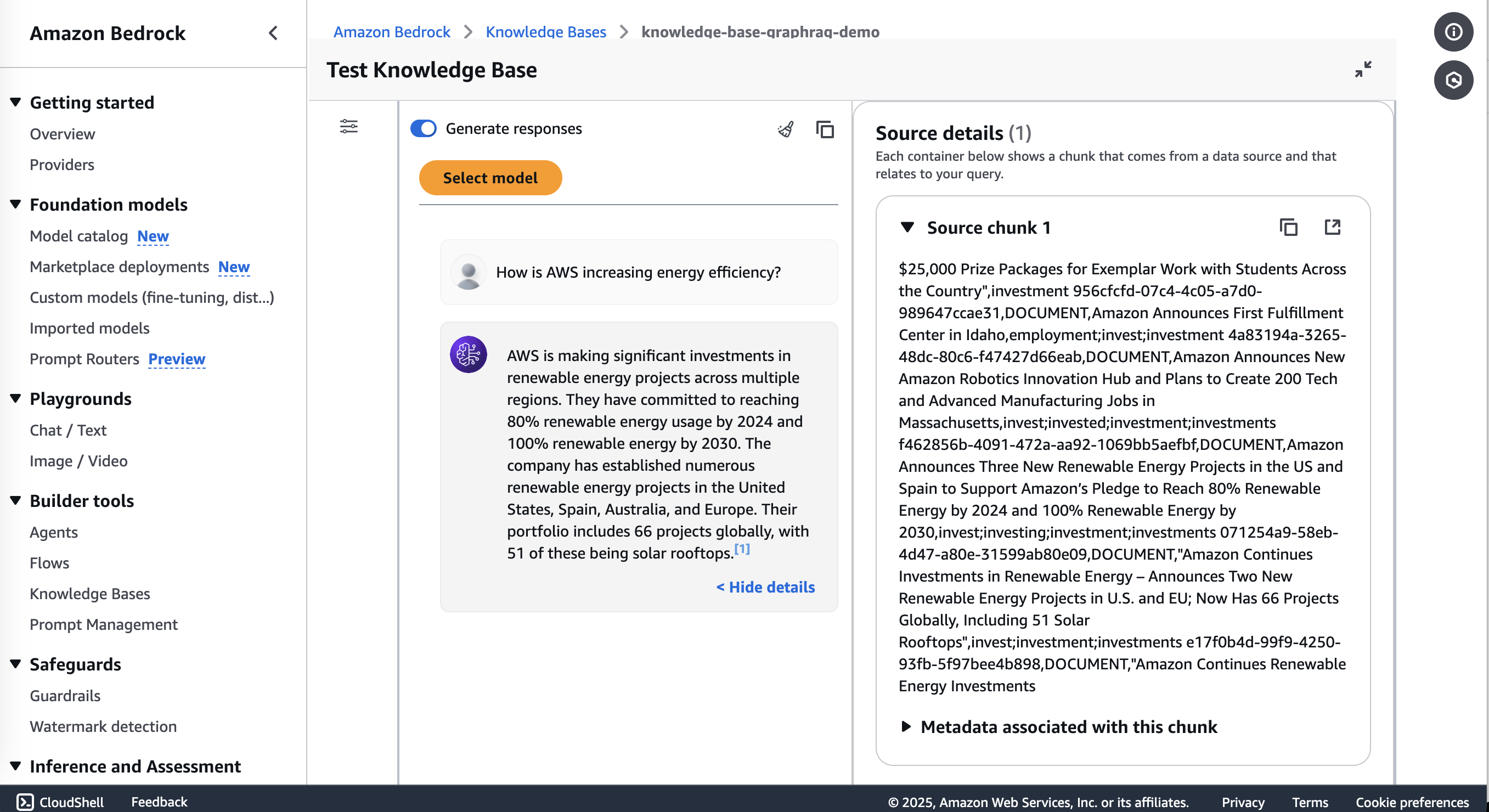1489x812 pixels.
Task: Open Source chunk 1 in new window
Action: click(x=1332, y=227)
